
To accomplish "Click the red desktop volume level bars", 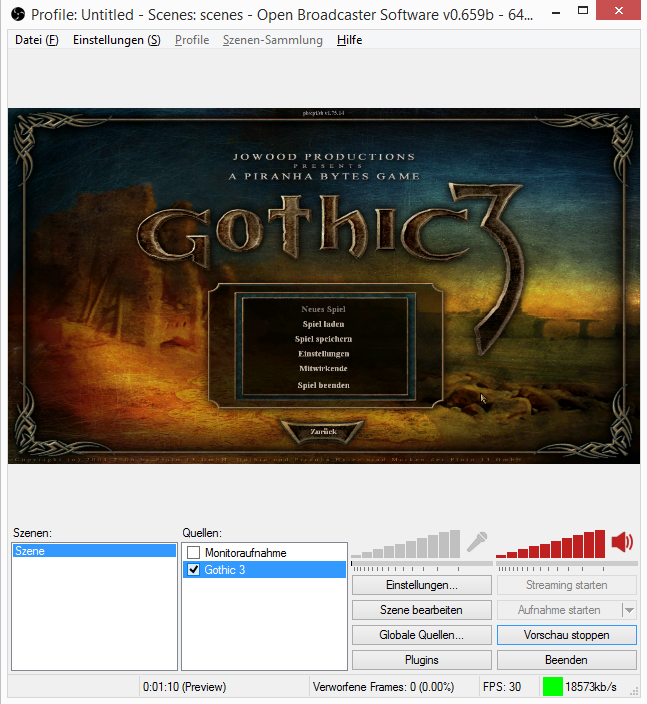I will 550,544.
